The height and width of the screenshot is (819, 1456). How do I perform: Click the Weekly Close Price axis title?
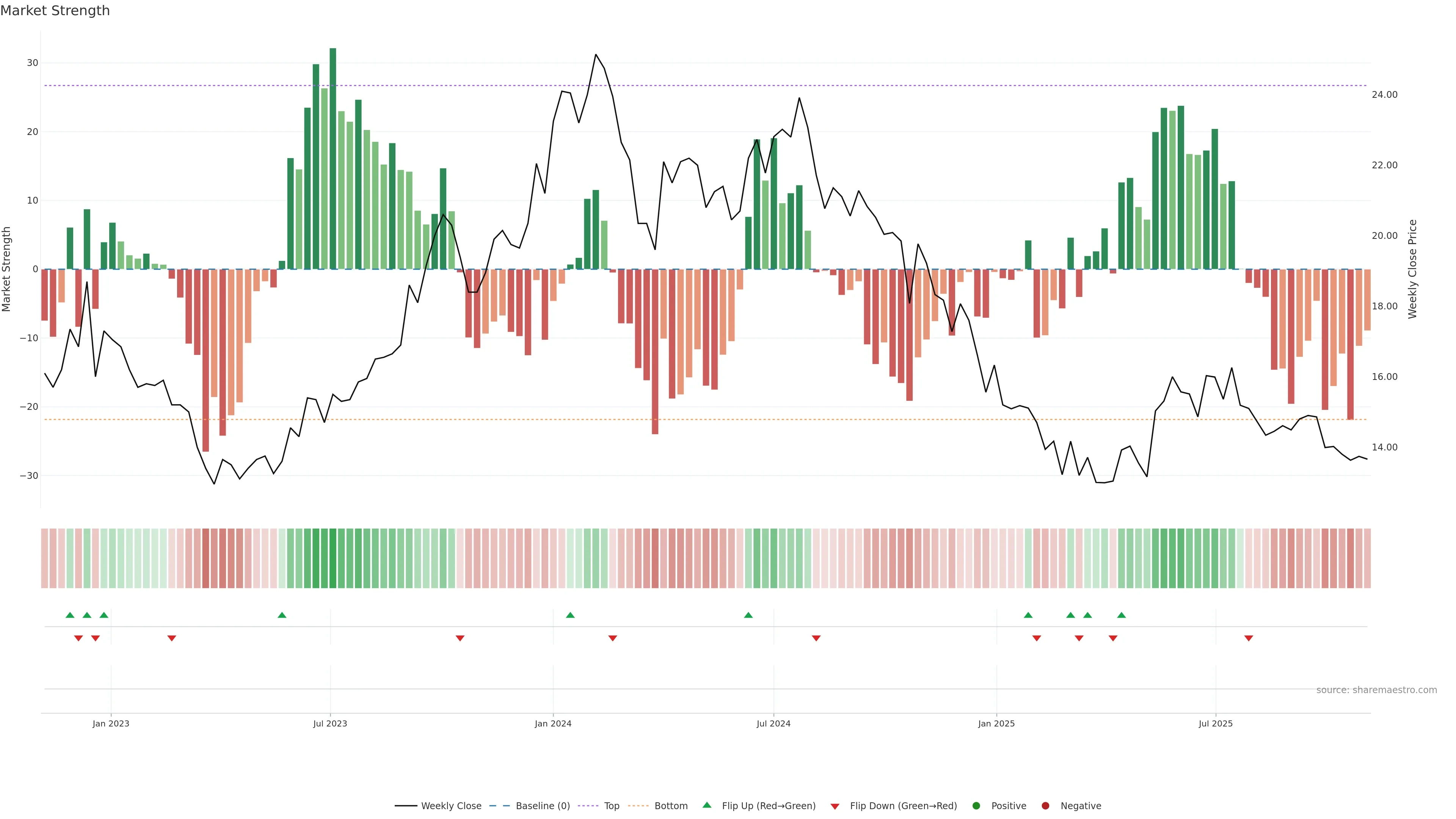click(1412, 269)
